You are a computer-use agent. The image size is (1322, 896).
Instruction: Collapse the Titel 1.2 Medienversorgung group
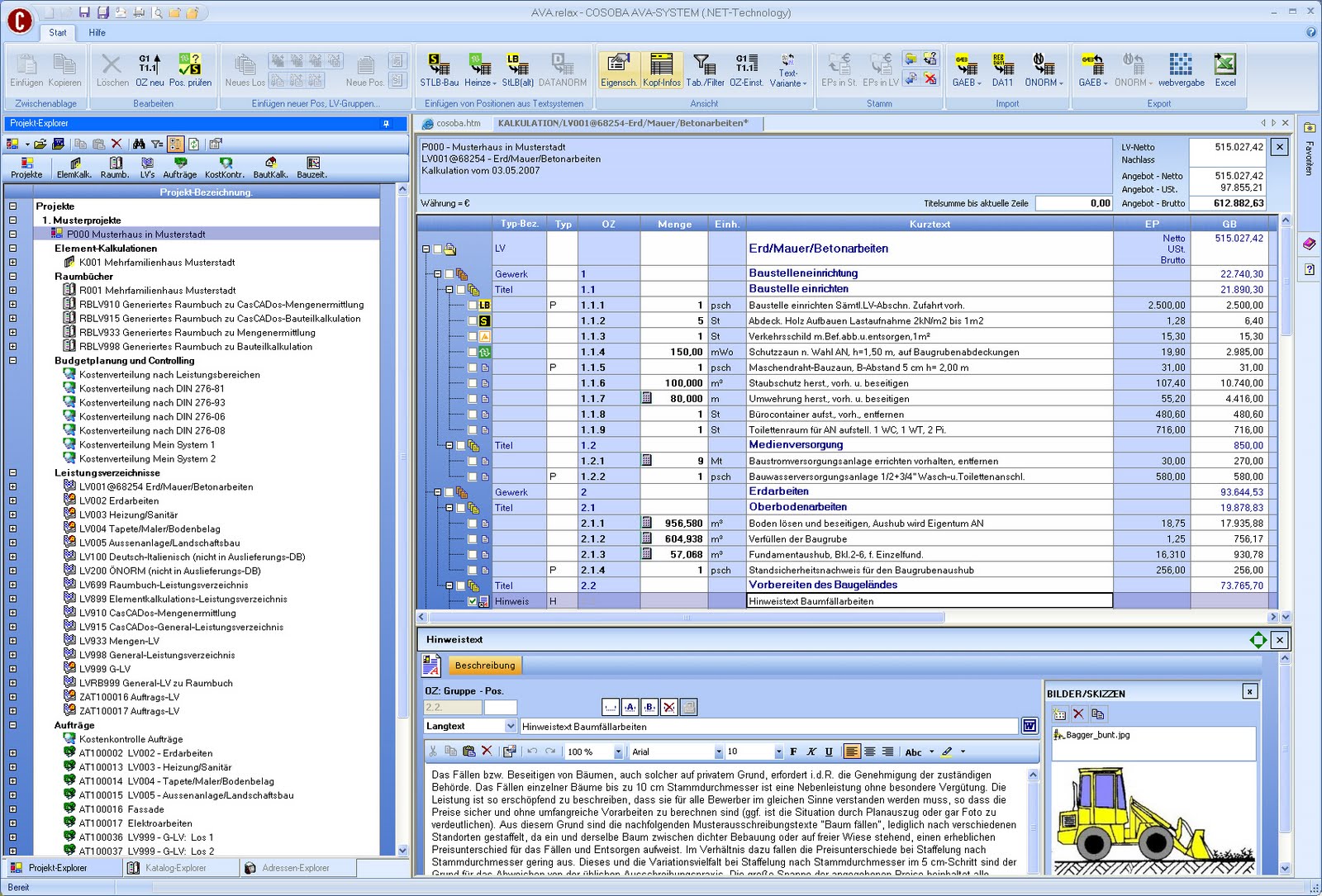449,446
